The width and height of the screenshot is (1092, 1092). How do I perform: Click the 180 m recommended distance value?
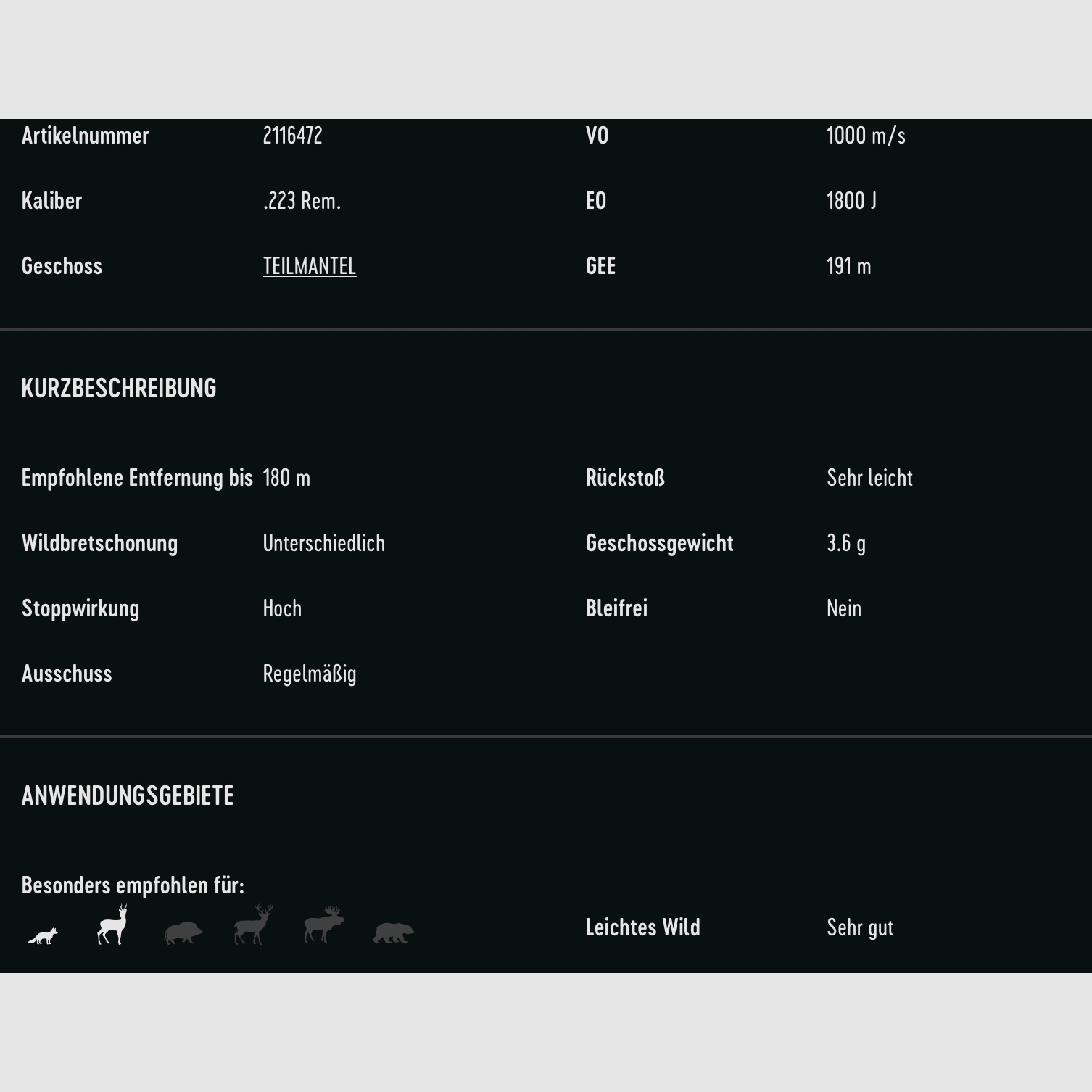click(x=286, y=478)
